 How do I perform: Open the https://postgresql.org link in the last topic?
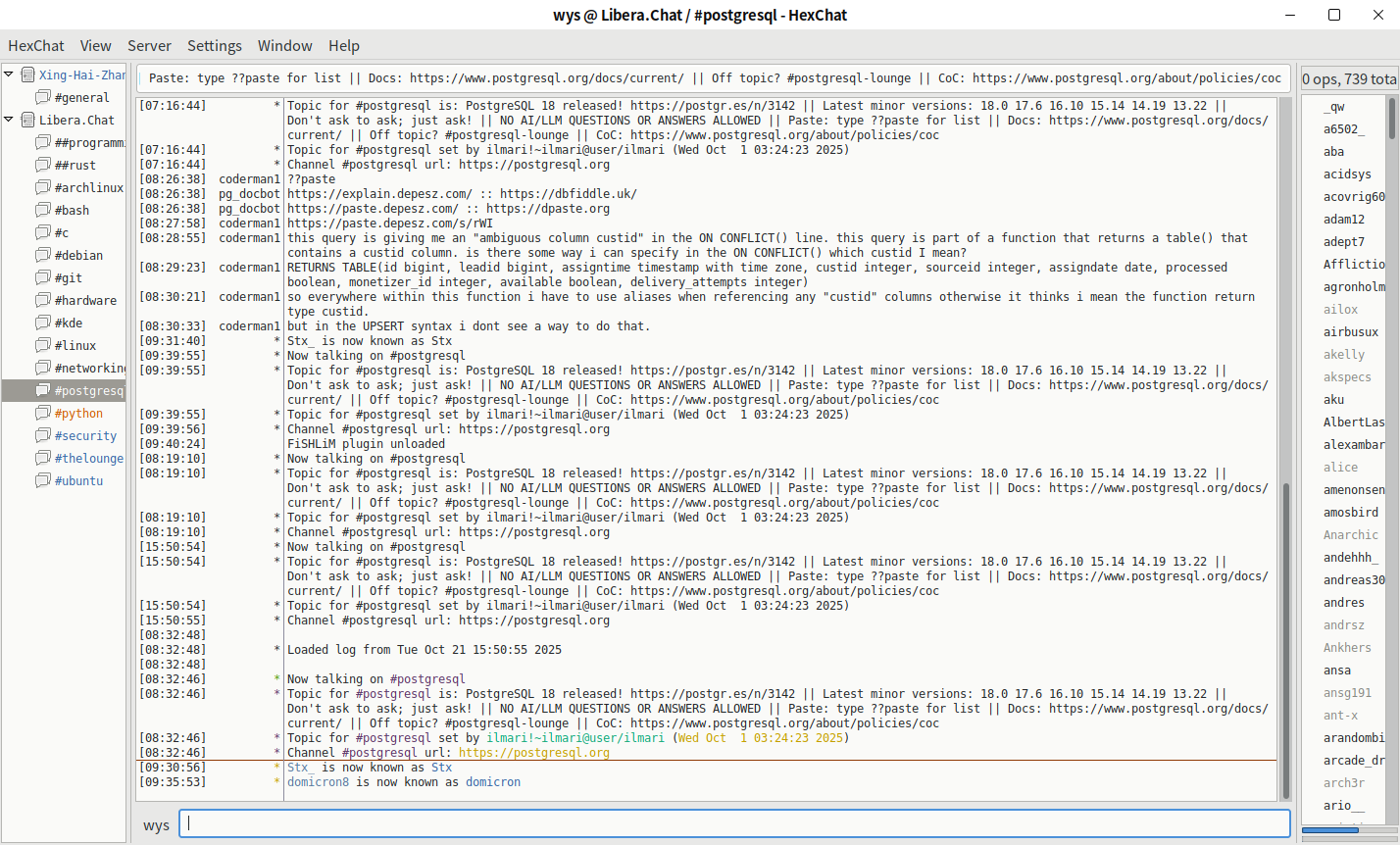[533, 753]
